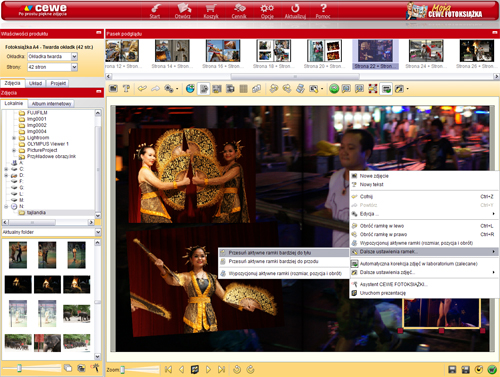Select the 'OLYMPUS Viewer 1' folder

tap(48, 144)
